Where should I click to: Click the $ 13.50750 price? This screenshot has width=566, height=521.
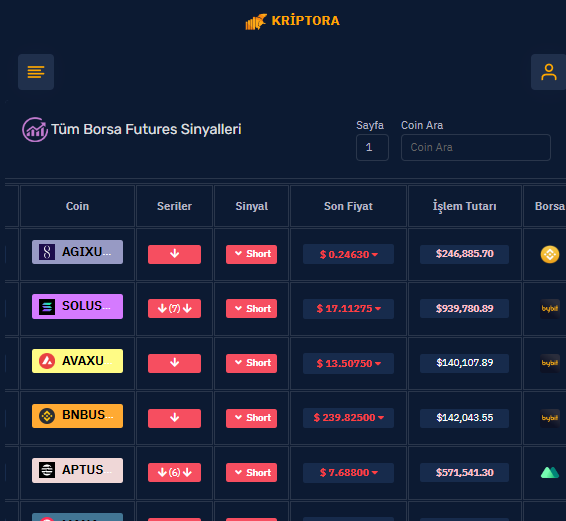pyautogui.click(x=348, y=363)
